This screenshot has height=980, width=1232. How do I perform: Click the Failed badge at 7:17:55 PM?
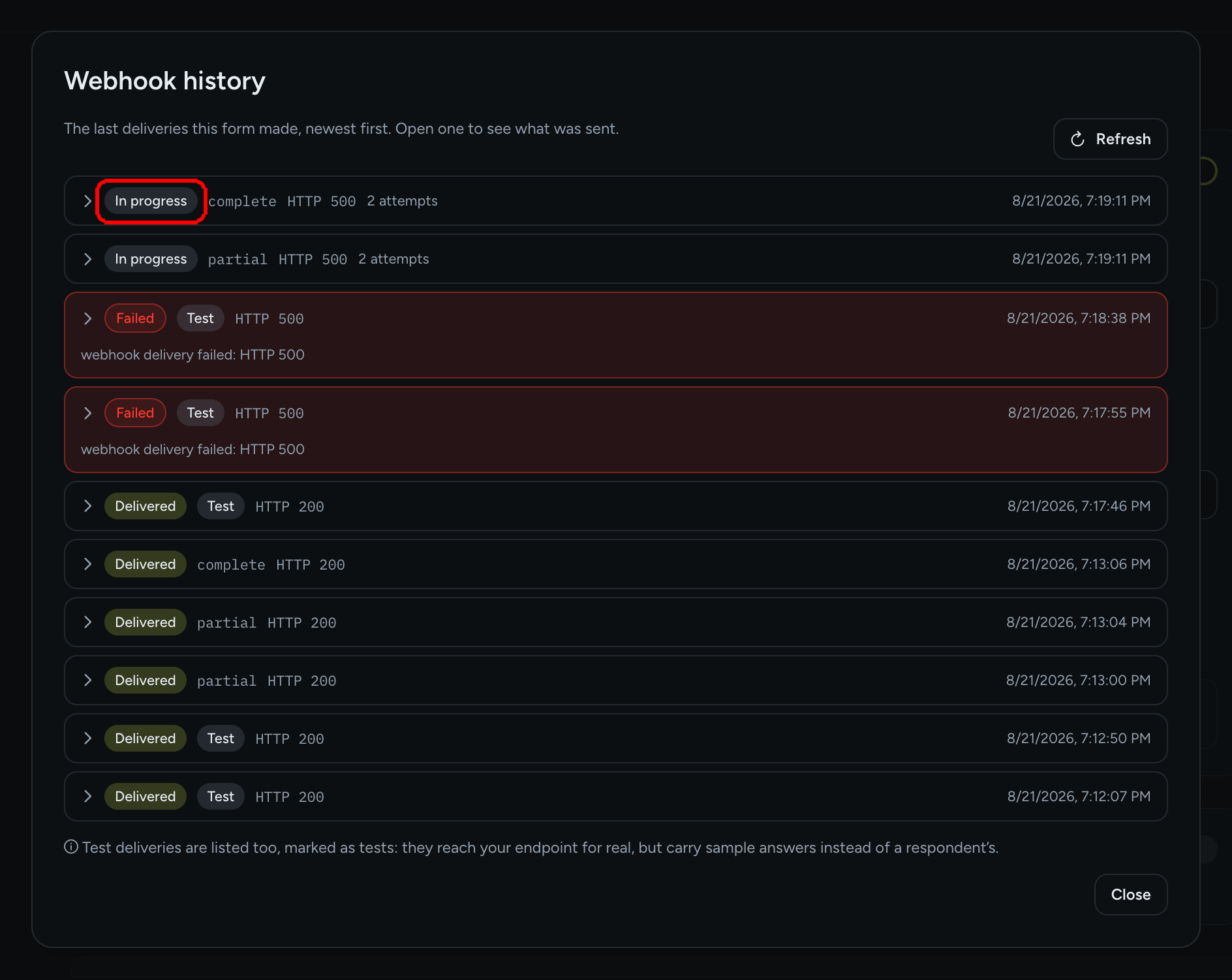coord(135,413)
